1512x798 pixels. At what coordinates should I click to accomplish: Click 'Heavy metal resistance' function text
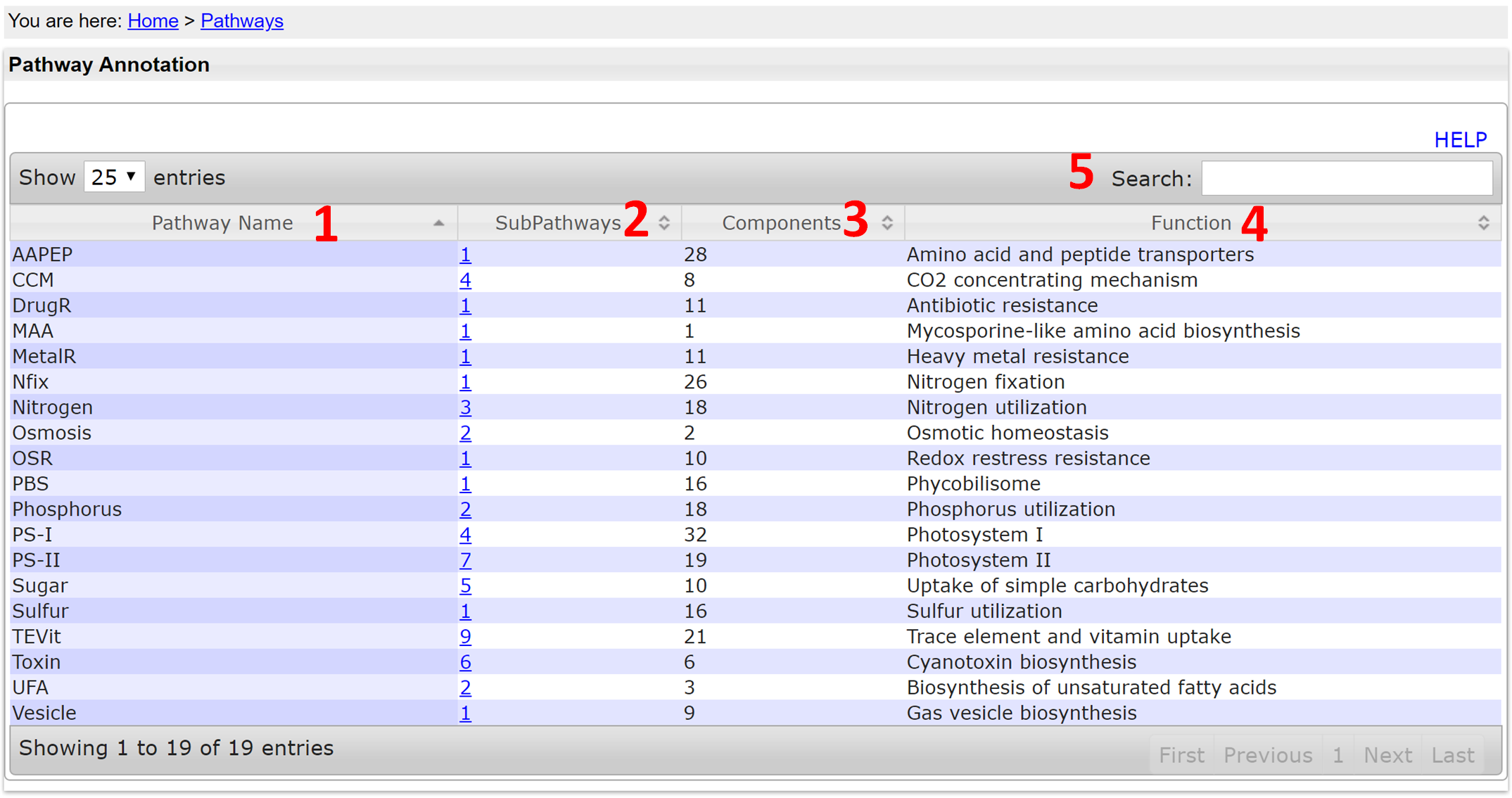(x=1017, y=357)
